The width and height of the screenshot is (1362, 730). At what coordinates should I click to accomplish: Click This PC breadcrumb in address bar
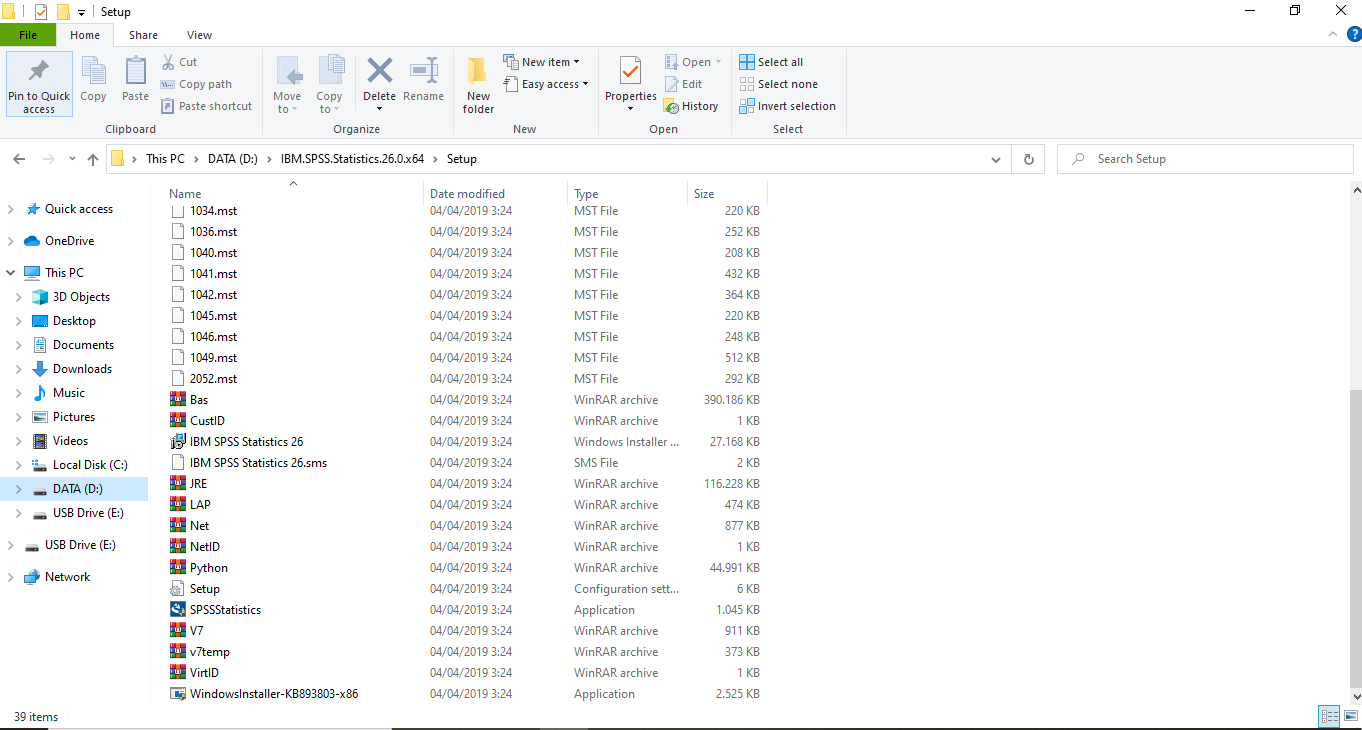click(165, 159)
